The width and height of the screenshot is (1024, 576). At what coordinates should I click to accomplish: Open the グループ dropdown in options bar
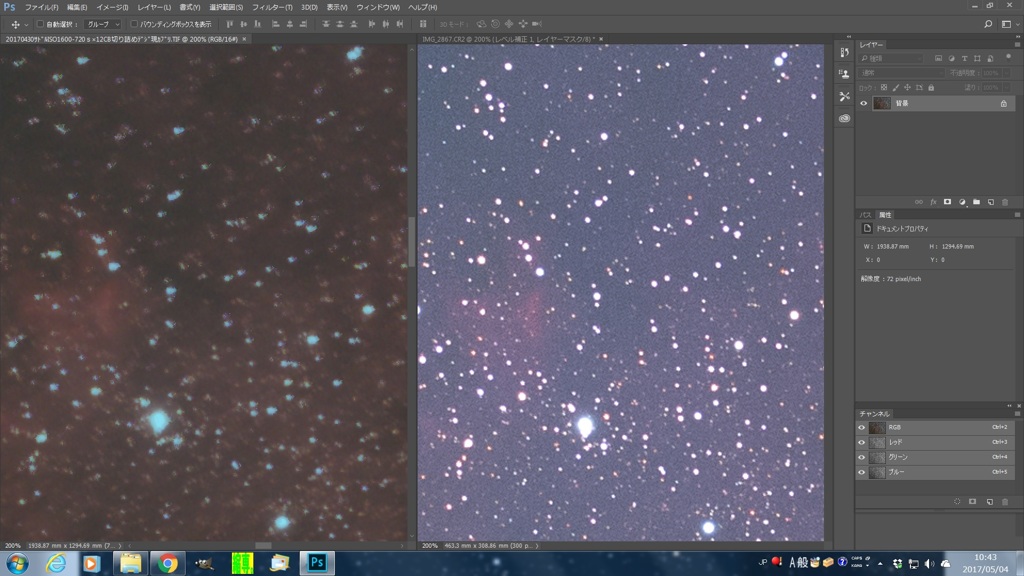coord(103,24)
